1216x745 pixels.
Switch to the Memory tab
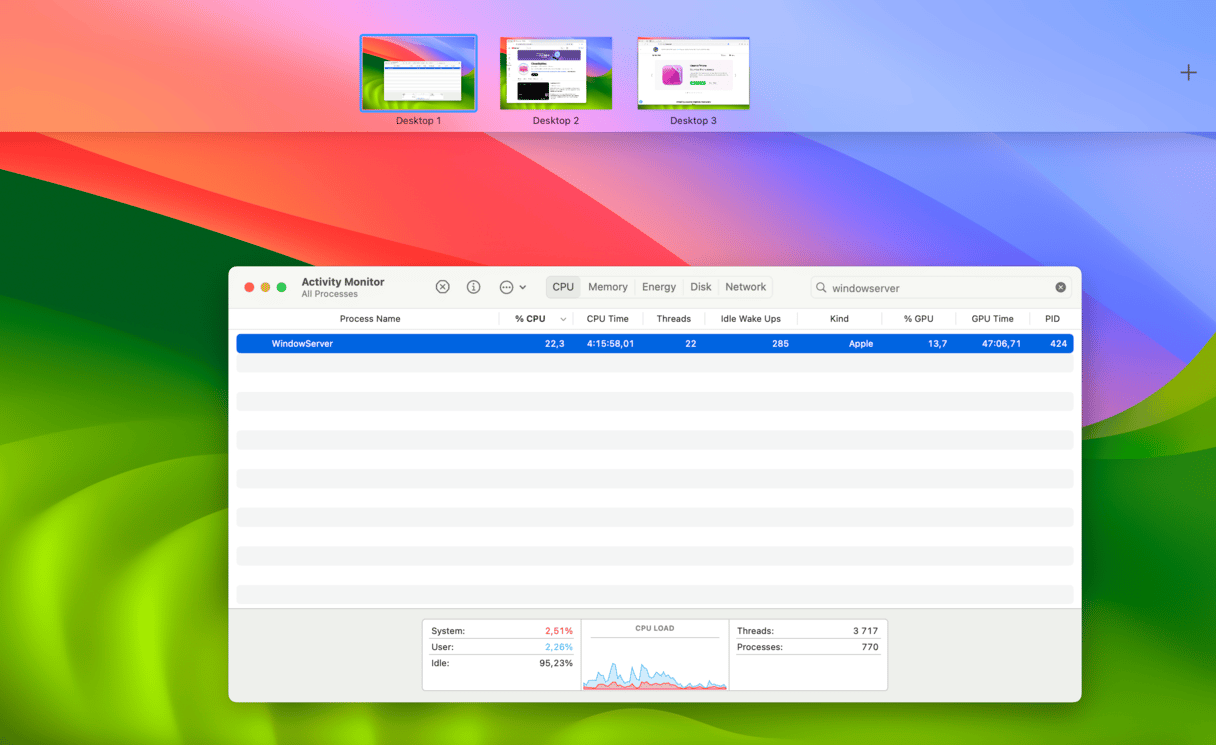(607, 287)
